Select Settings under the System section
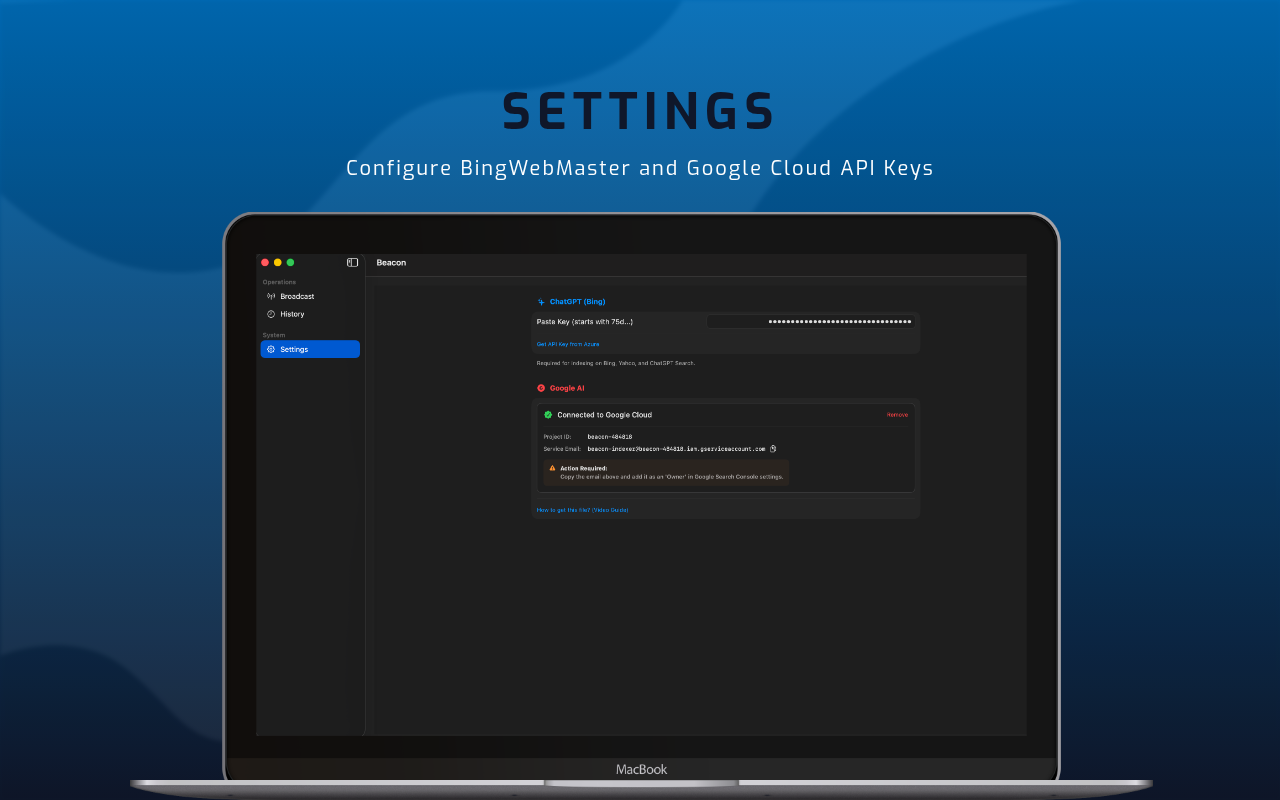1280x800 pixels. pos(294,349)
